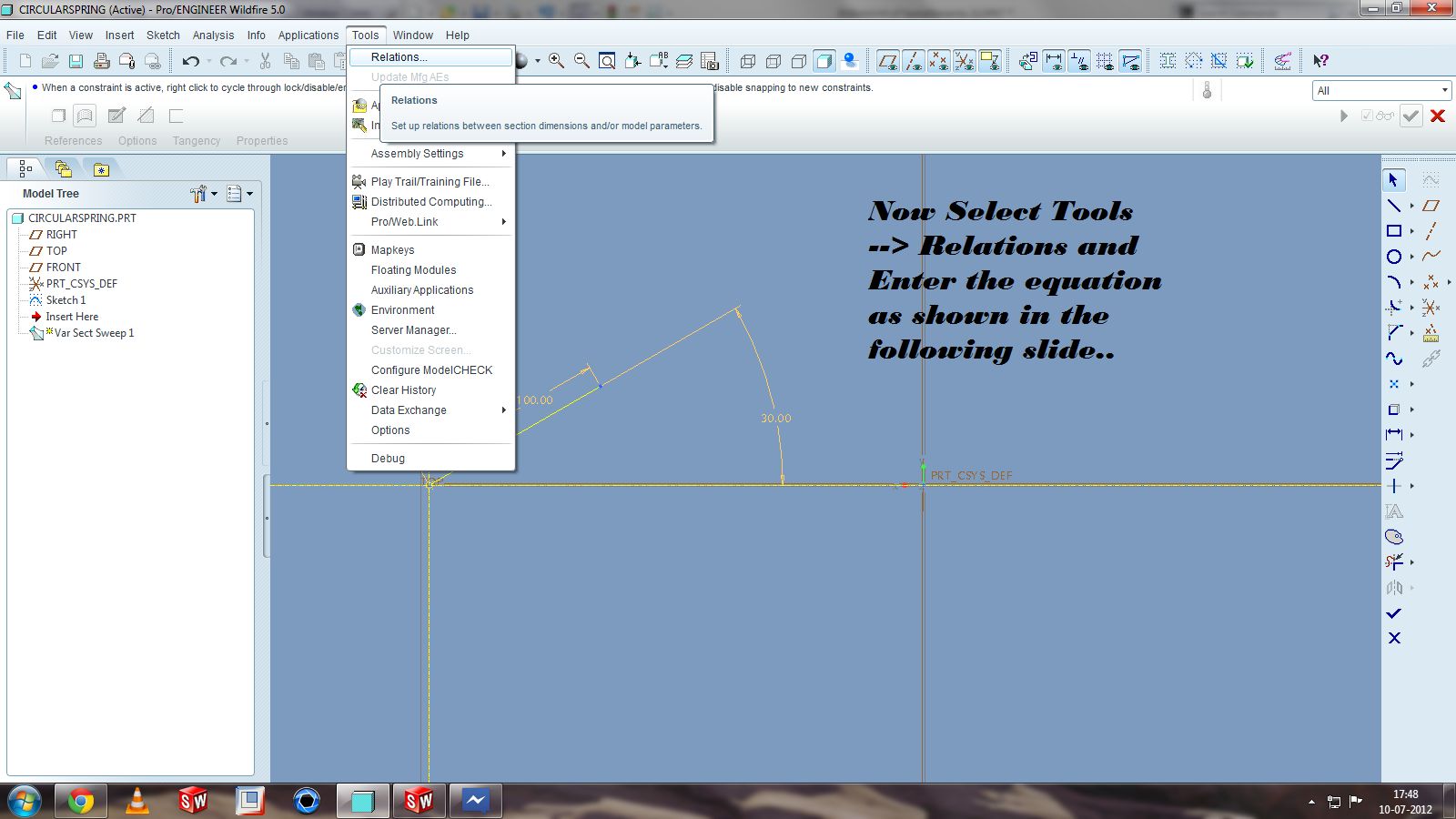Select Hidden Line display style icon
Image resolution: width=1456 pixels, height=819 pixels.
click(x=773, y=61)
